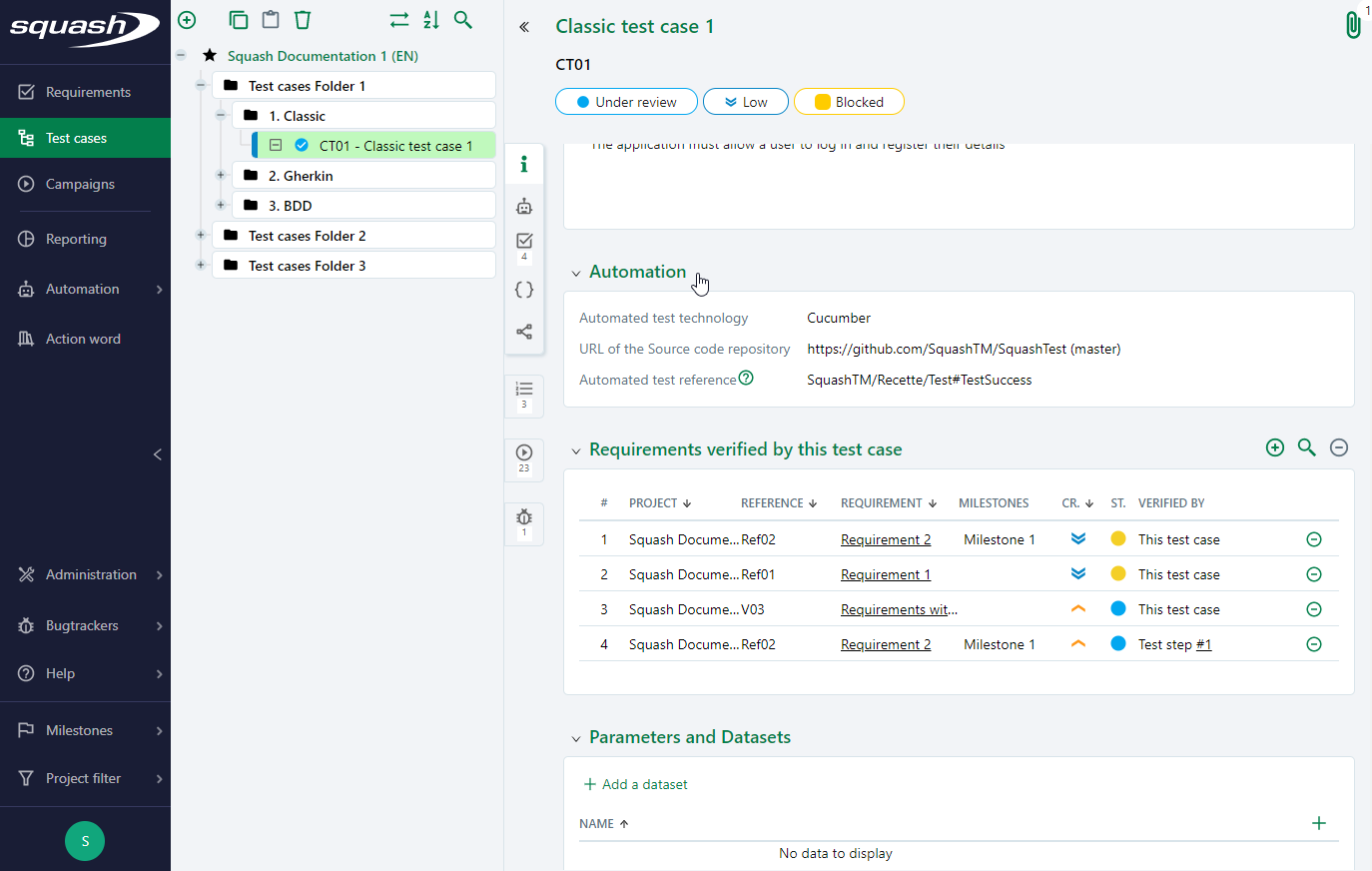The height and width of the screenshot is (871, 1372).
Task: Copy the selected test case with the copy icon
Action: 239,19
